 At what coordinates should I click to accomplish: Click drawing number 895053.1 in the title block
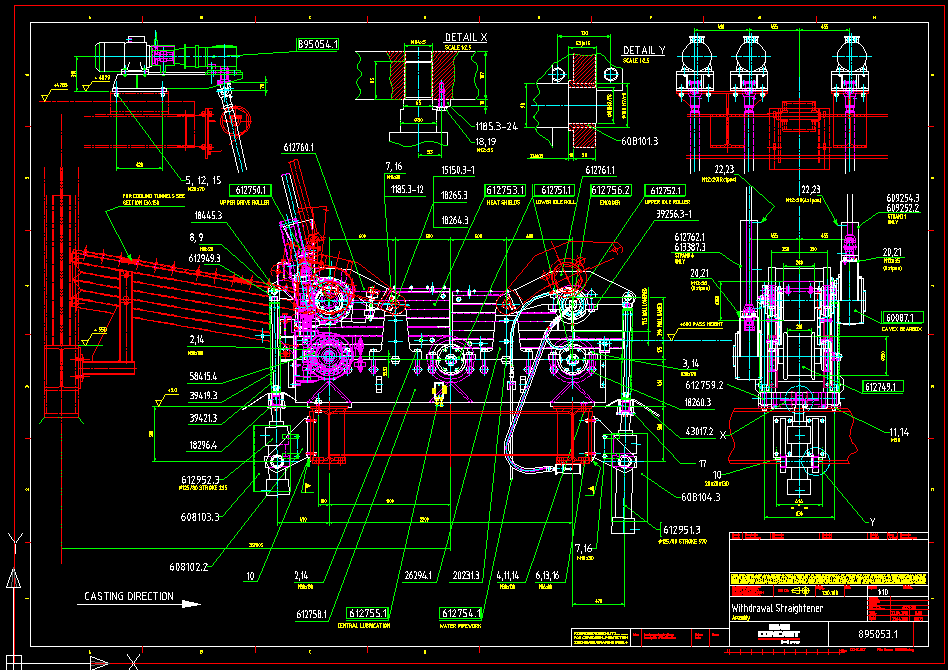(880, 634)
